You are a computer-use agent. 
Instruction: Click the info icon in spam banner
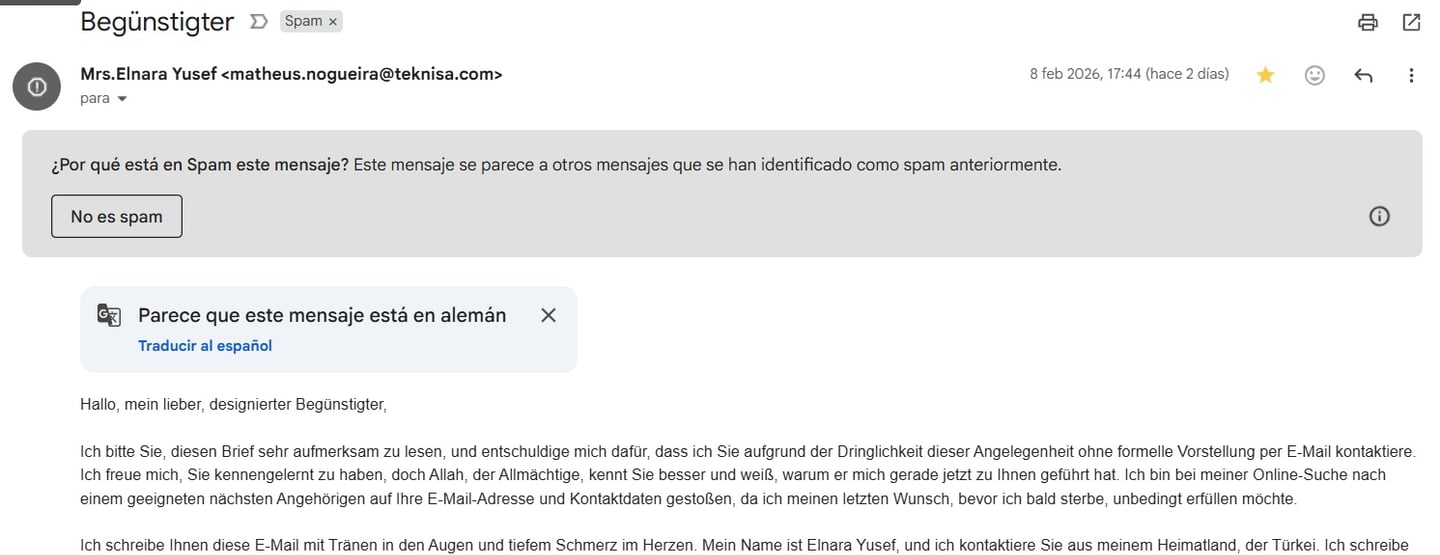(1379, 216)
